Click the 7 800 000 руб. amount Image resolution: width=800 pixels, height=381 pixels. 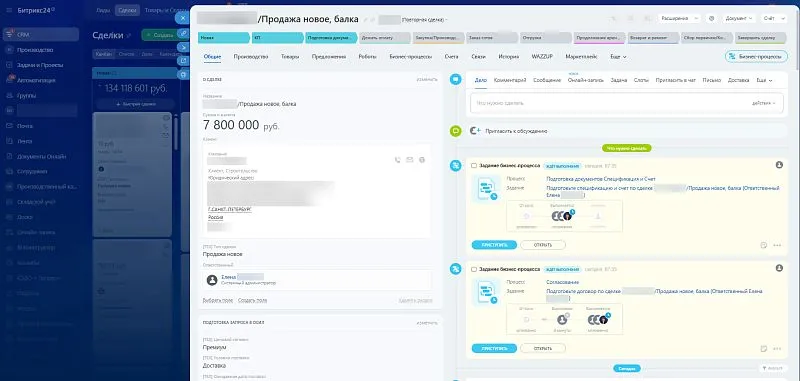coord(241,125)
